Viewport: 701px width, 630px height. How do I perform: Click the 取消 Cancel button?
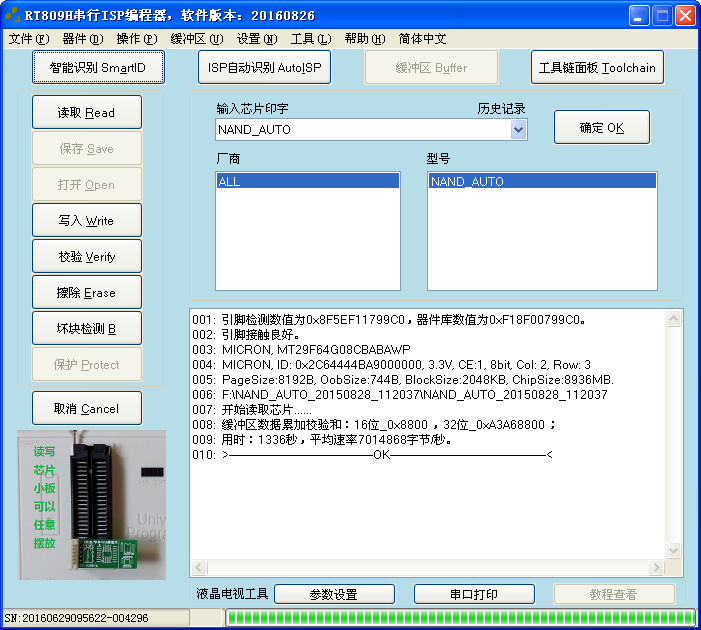point(87,408)
